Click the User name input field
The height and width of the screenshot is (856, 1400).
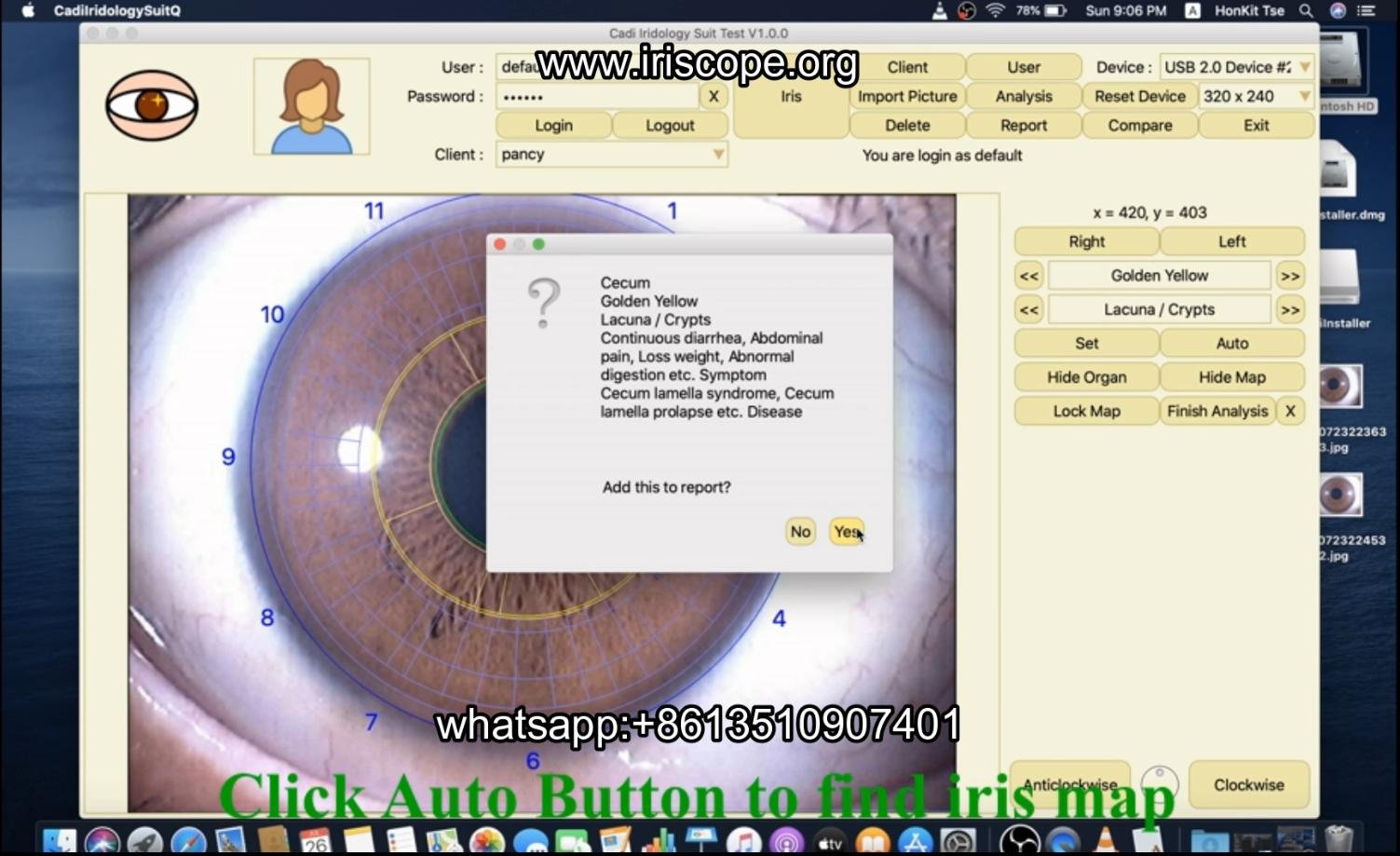click(612, 67)
